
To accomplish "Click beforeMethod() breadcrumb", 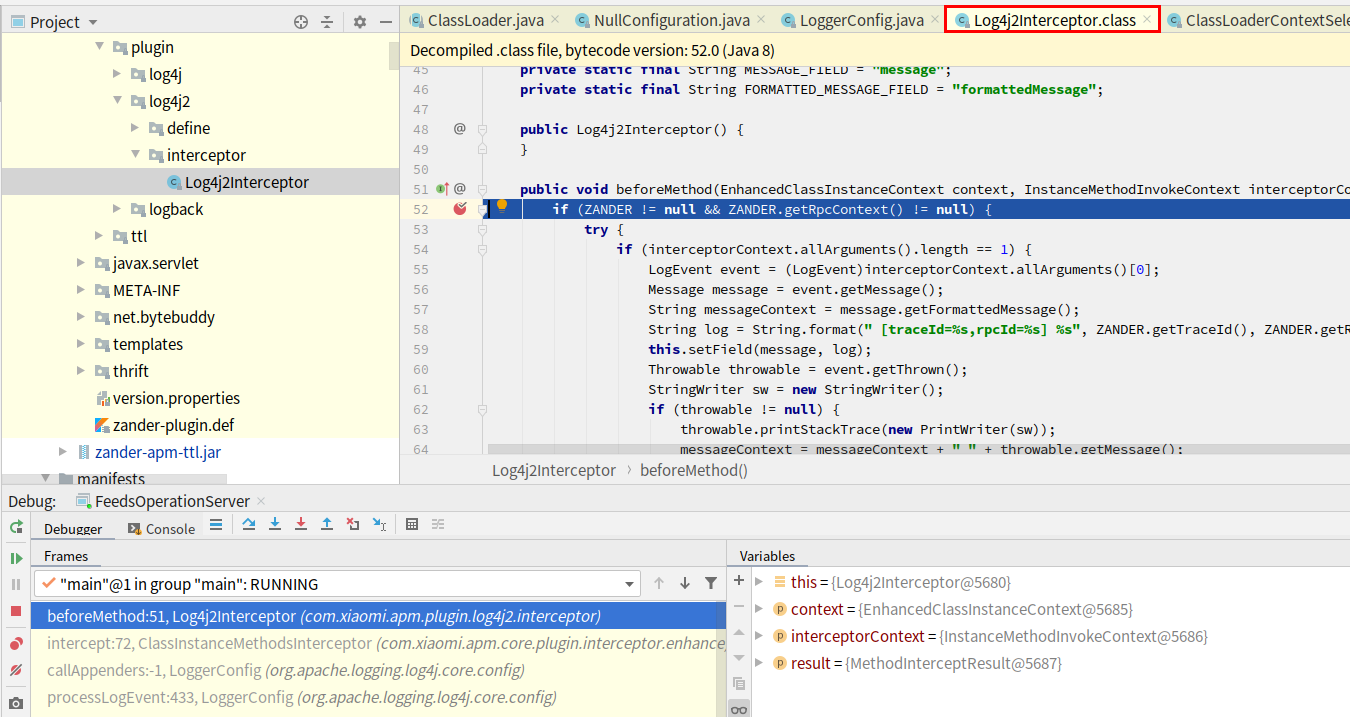I will tap(694, 470).
